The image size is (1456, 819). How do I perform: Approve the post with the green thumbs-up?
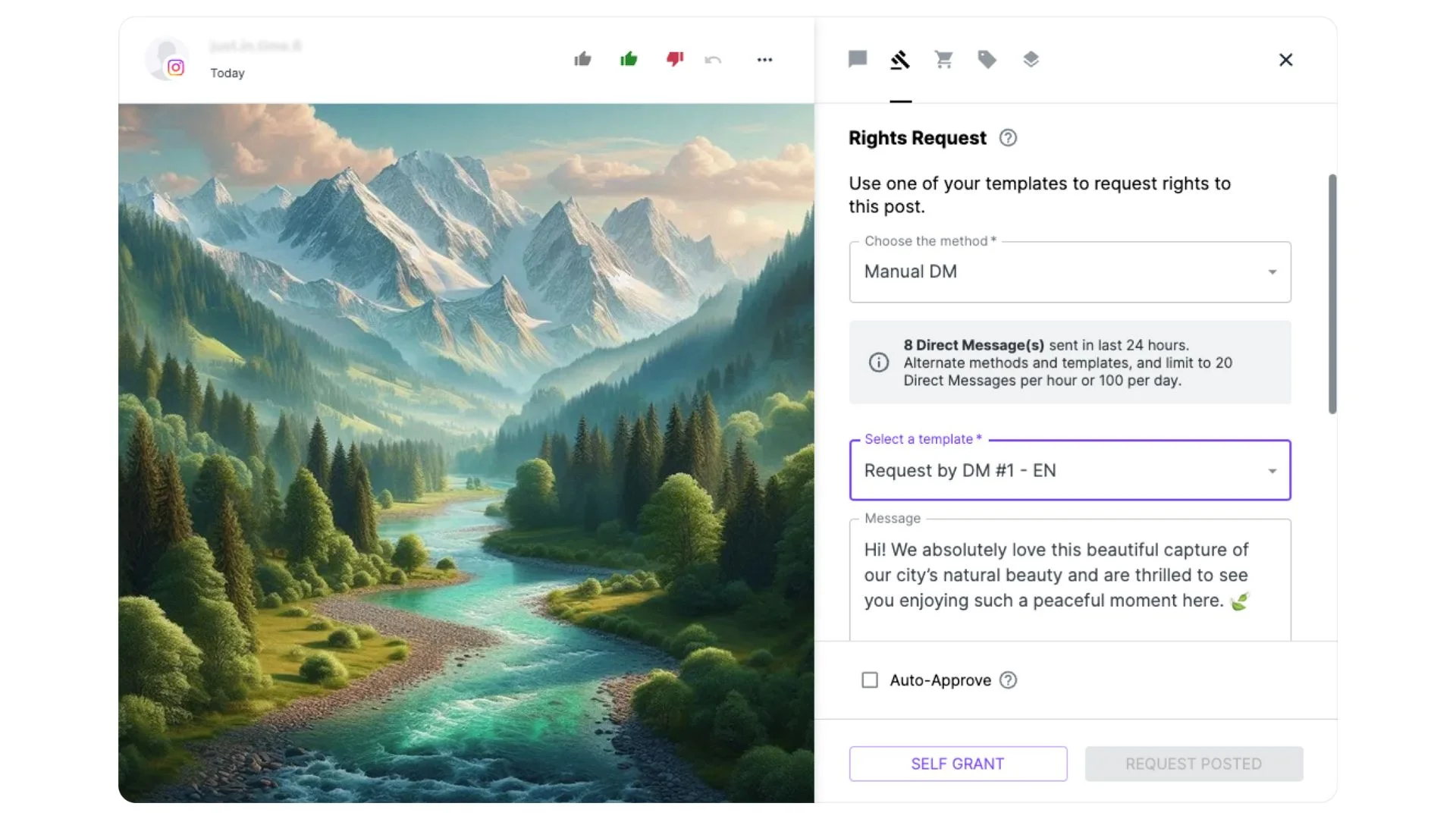(x=629, y=59)
